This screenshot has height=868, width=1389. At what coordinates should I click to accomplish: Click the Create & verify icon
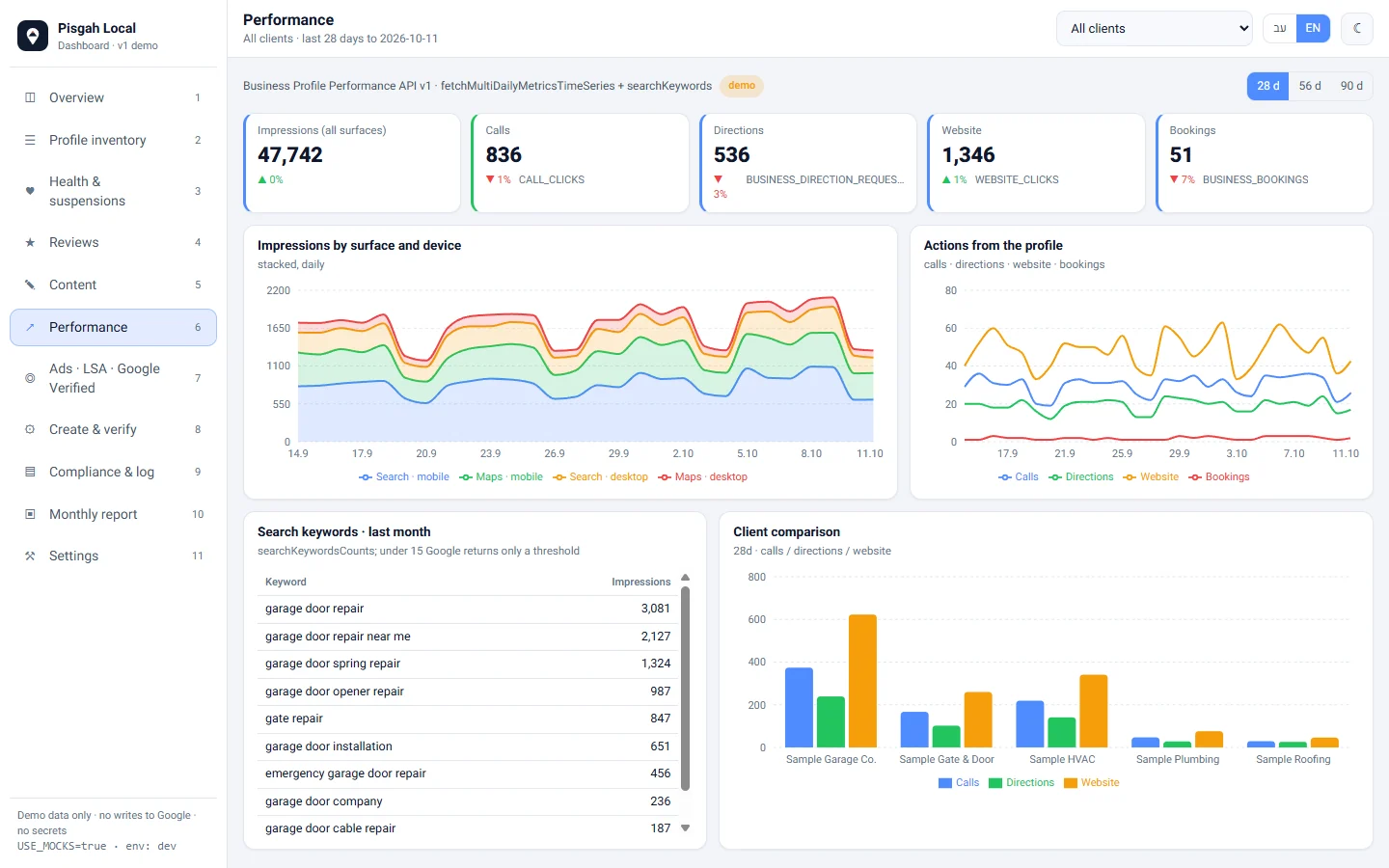tap(30, 429)
